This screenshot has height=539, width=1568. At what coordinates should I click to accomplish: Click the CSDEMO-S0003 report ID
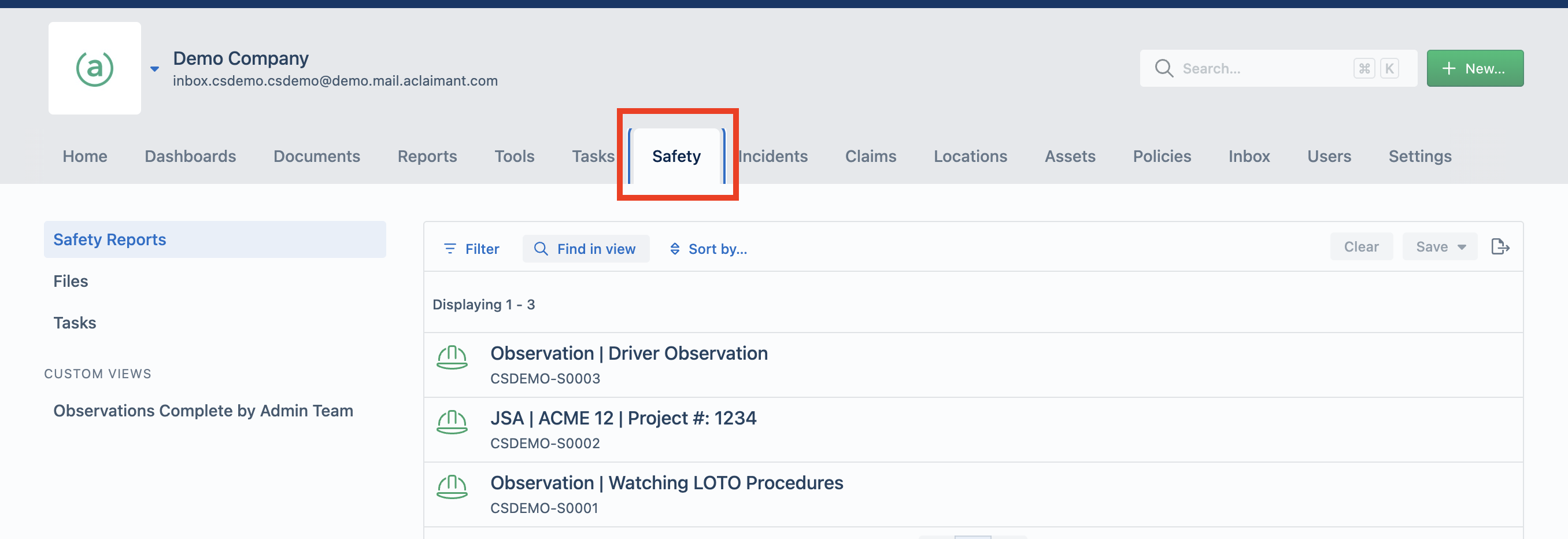point(545,378)
